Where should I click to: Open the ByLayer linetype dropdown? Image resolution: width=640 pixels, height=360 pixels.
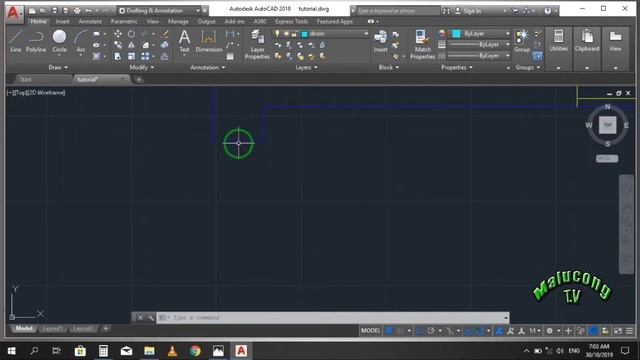479,56
